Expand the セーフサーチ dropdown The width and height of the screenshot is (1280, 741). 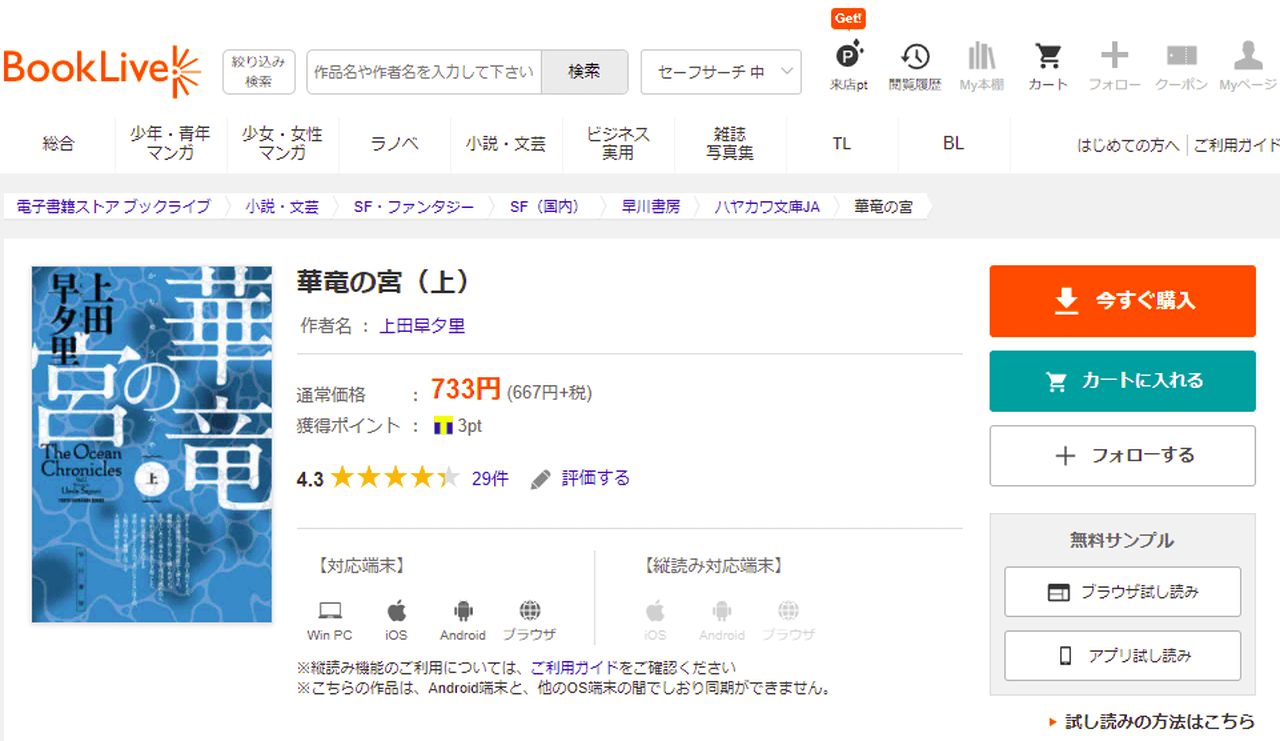[720, 72]
